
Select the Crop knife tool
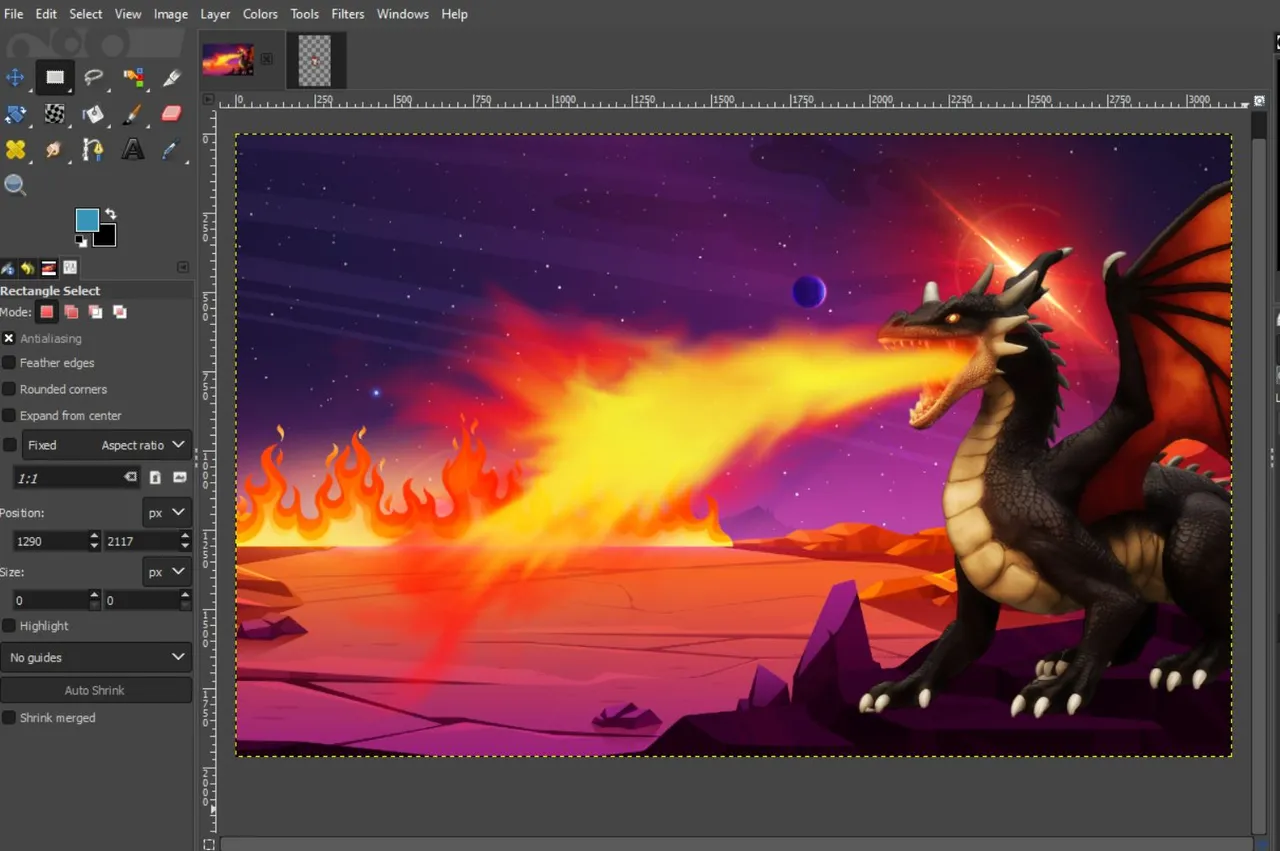[172, 77]
